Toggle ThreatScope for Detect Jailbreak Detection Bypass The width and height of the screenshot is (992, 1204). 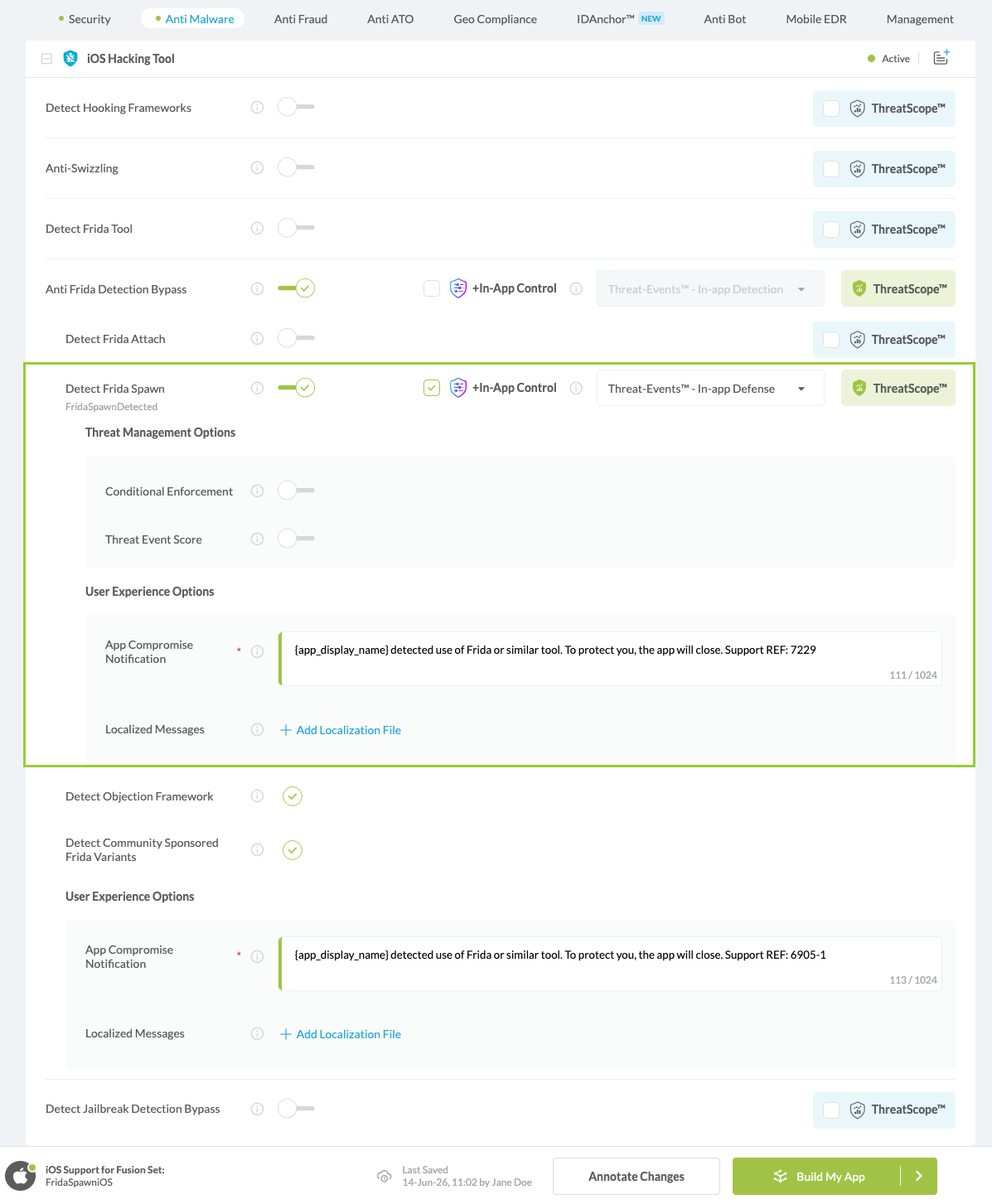pos(884,1110)
